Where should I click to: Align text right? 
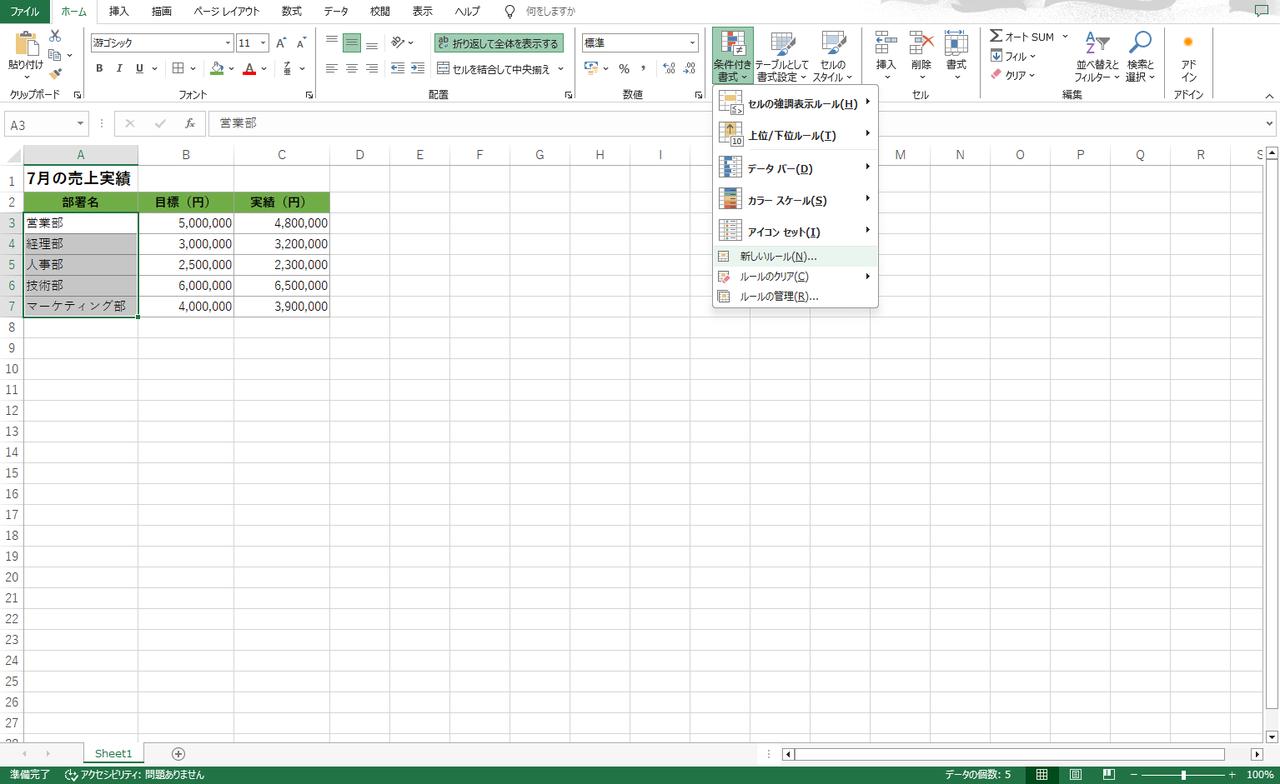point(372,68)
